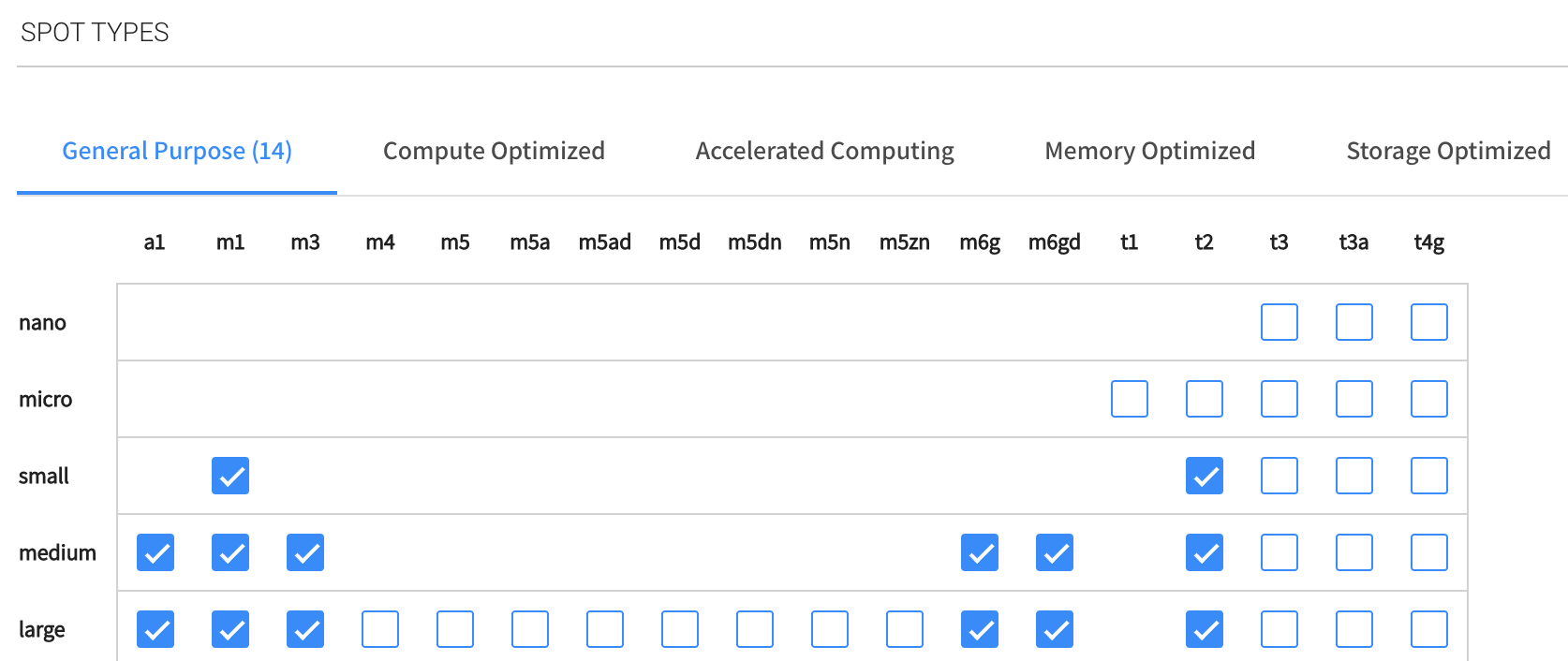Select the t3 large checkbox
The image size is (1568, 661).
tap(1280, 629)
